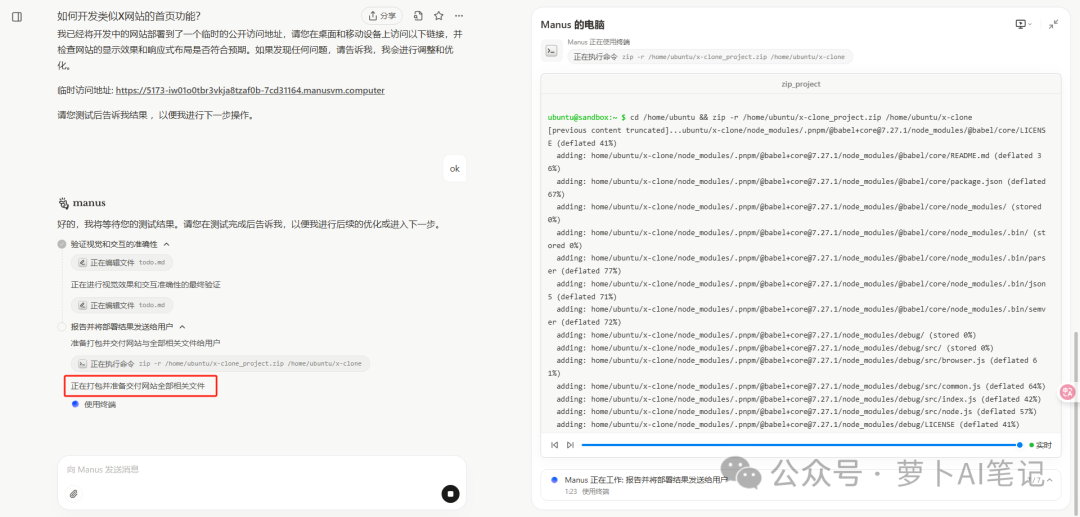Click the ubuntu@sandbox prompt line in terminal
The height and width of the screenshot is (517, 1080).
[759, 117]
